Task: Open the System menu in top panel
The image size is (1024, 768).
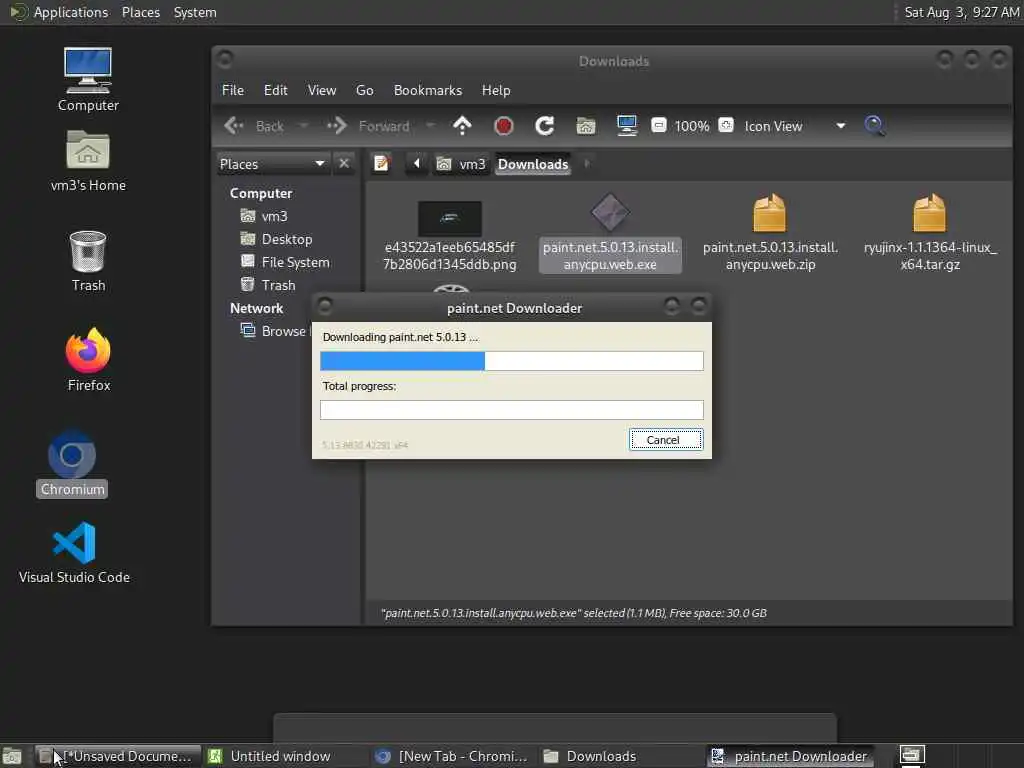Action: click(195, 12)
